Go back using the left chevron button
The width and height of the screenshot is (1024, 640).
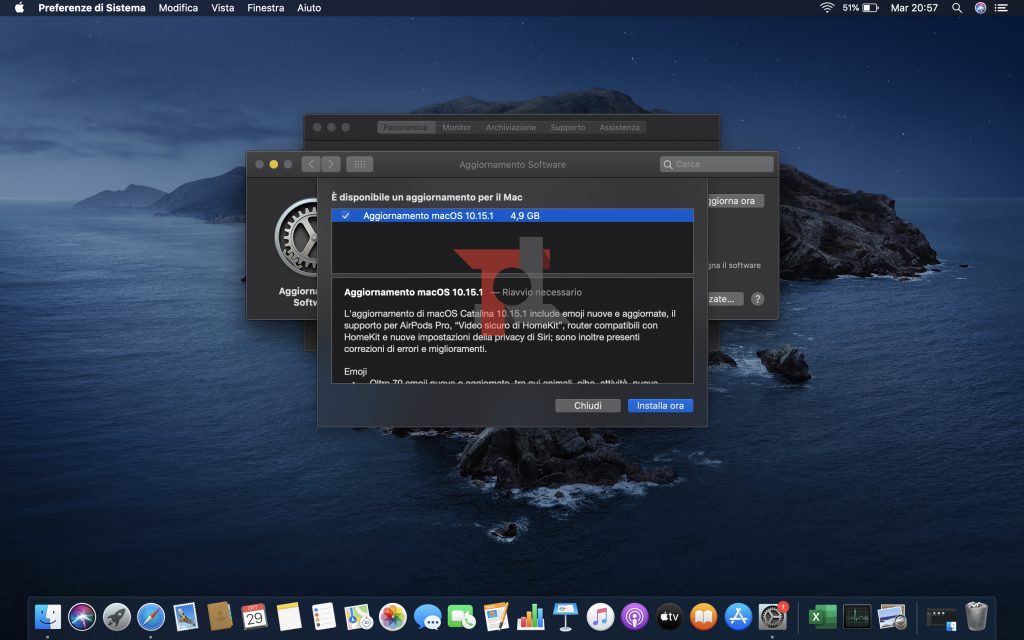coord(311,164)
